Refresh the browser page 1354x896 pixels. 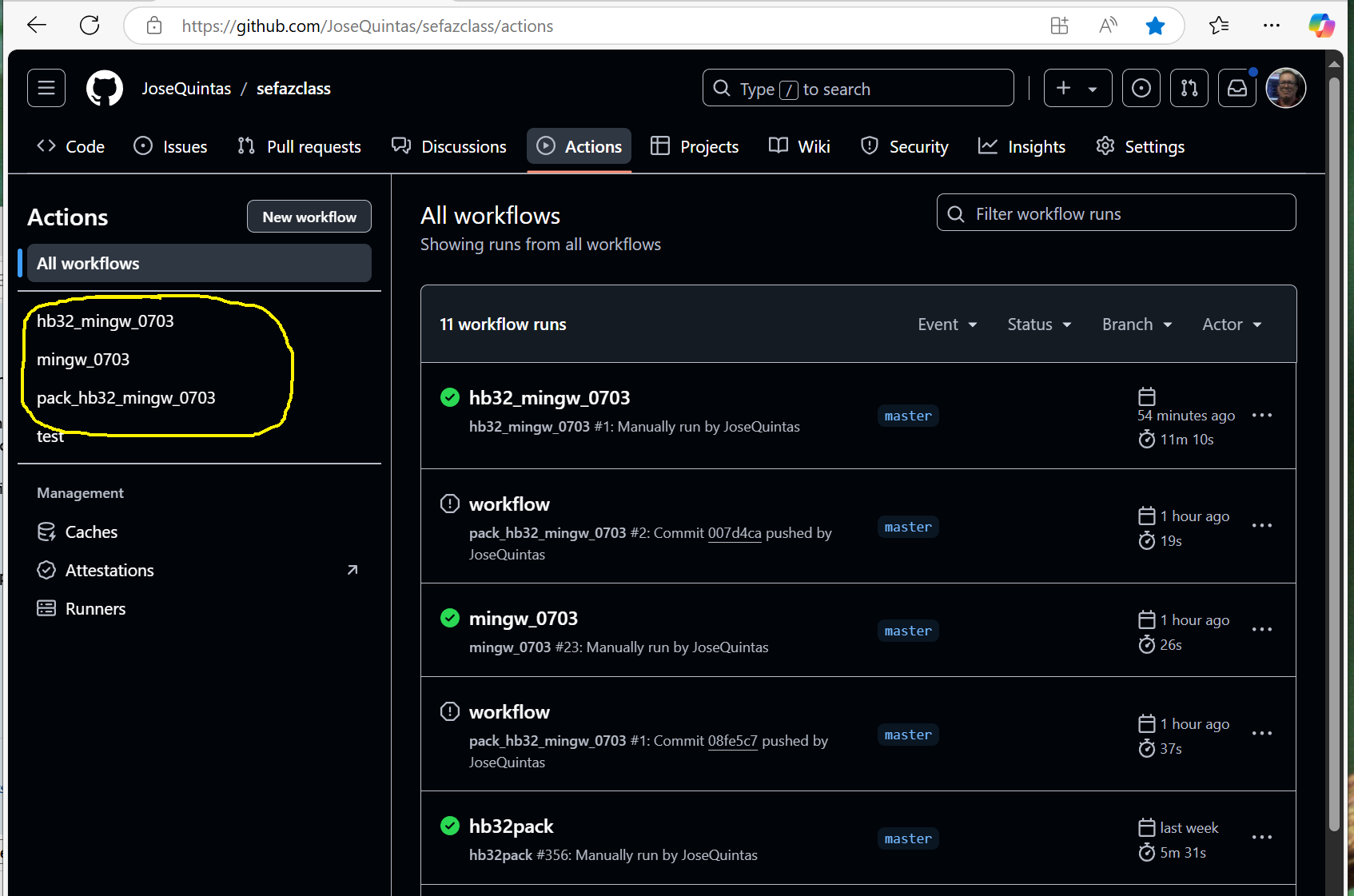pyautogui.click(x=90, y=26)
